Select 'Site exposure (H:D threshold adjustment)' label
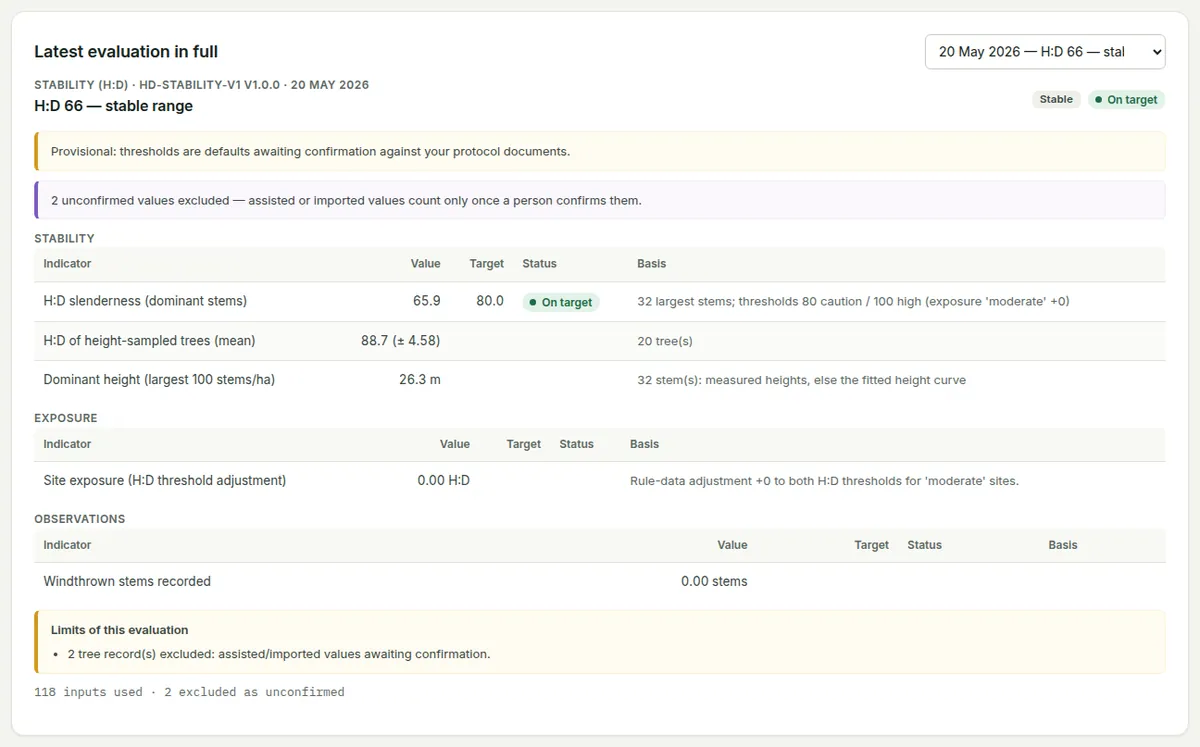 coord(165,481)
